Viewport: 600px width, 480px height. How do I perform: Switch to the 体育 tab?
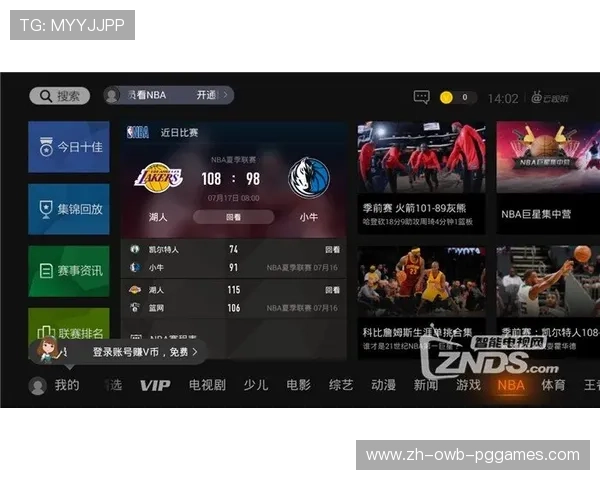point(553,385)
